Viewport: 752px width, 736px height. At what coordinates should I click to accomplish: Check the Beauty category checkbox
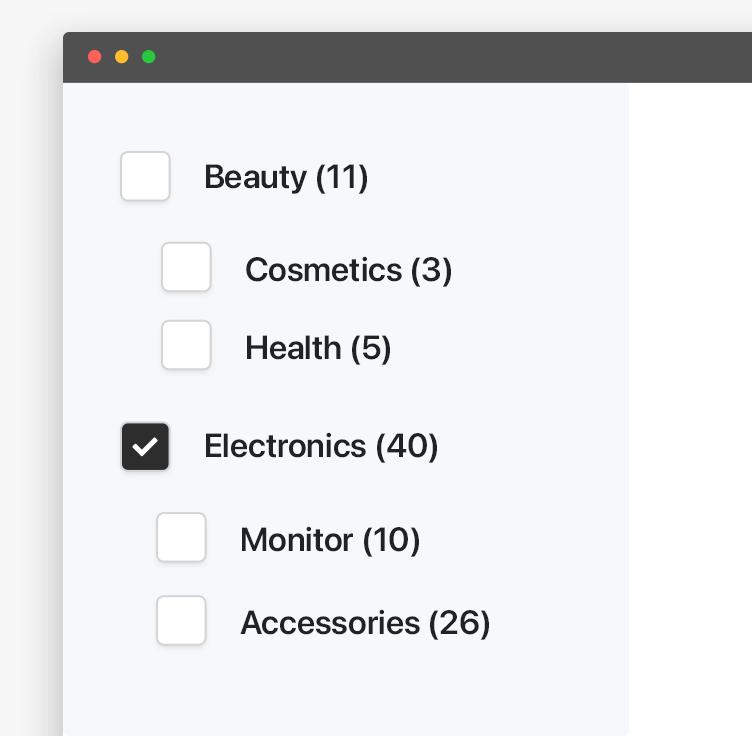(145, 176)
